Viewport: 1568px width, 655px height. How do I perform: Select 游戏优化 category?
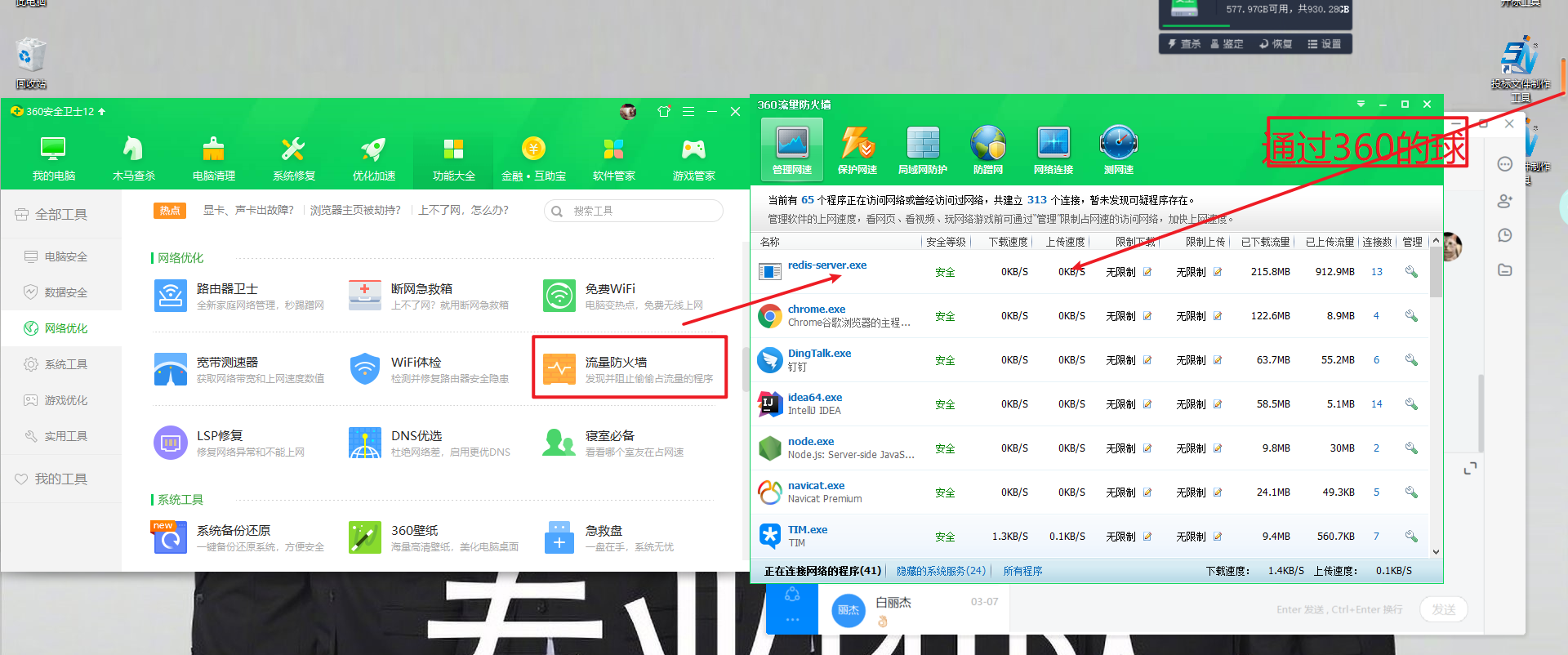point(61,400)
